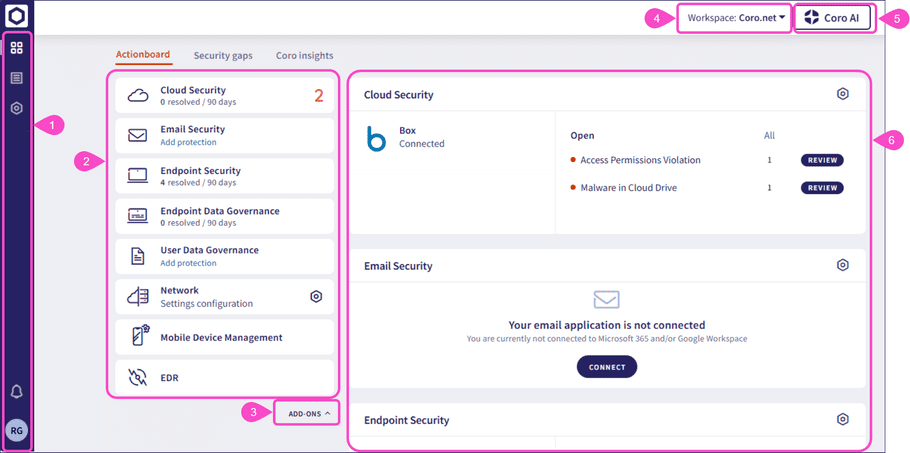Click the red 2 count on Cloud Security

coord(319,96)
